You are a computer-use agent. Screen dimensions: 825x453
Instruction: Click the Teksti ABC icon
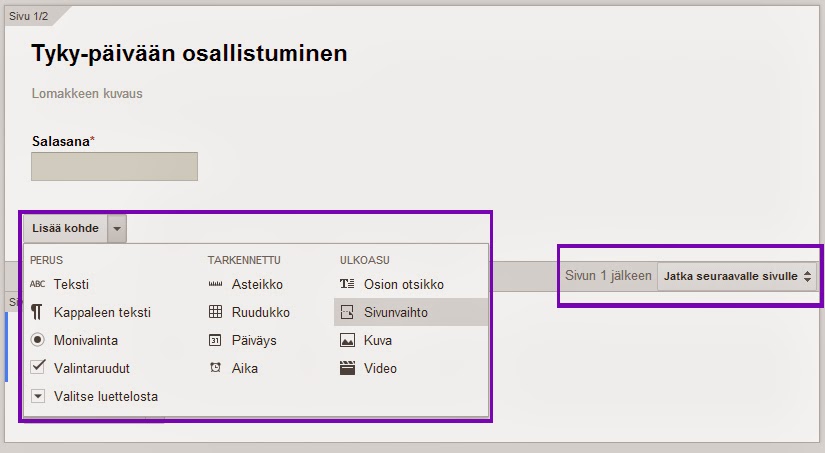[x=38, y=284]
